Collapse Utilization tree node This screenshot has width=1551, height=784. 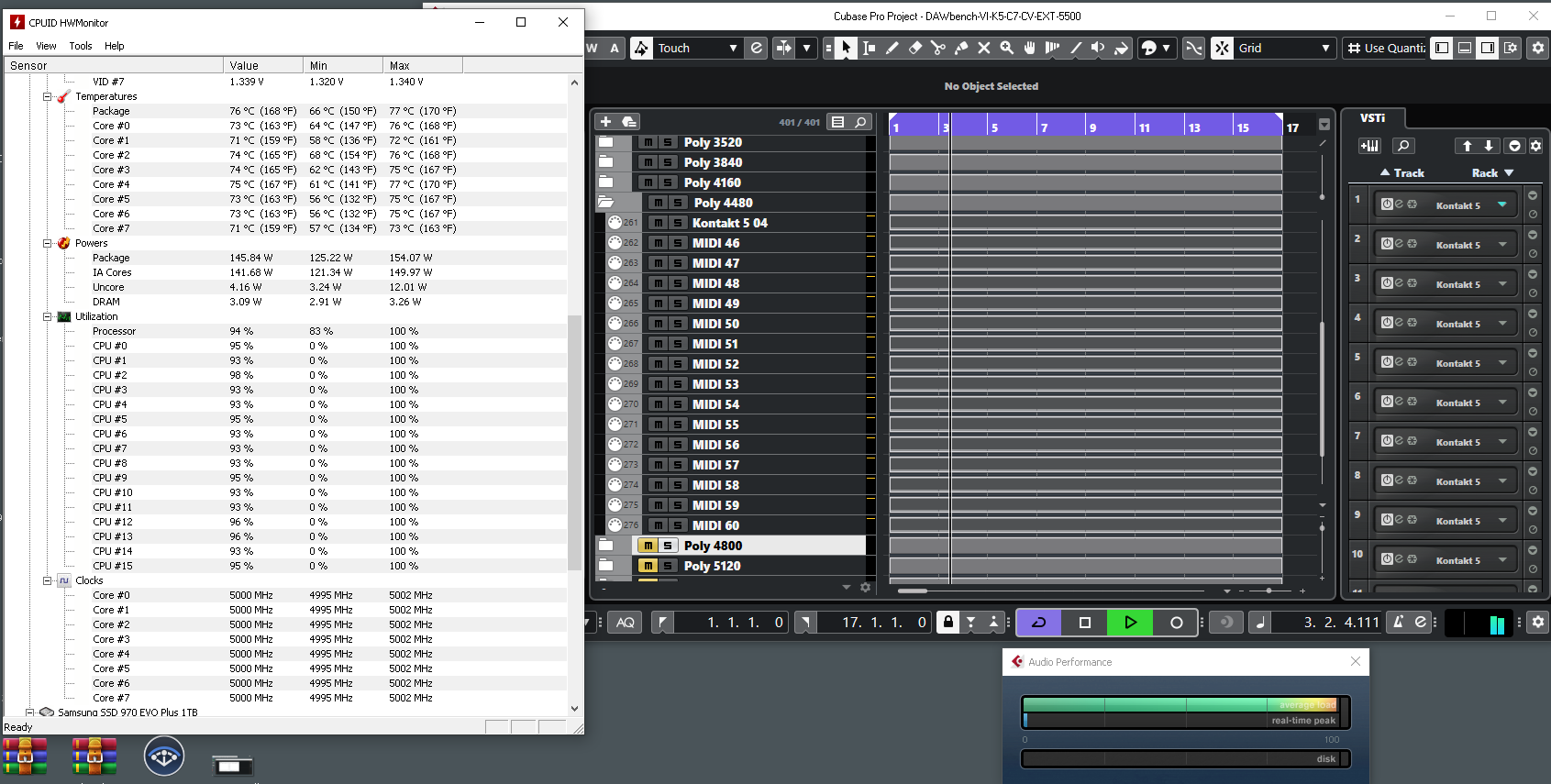coord(47,316)
